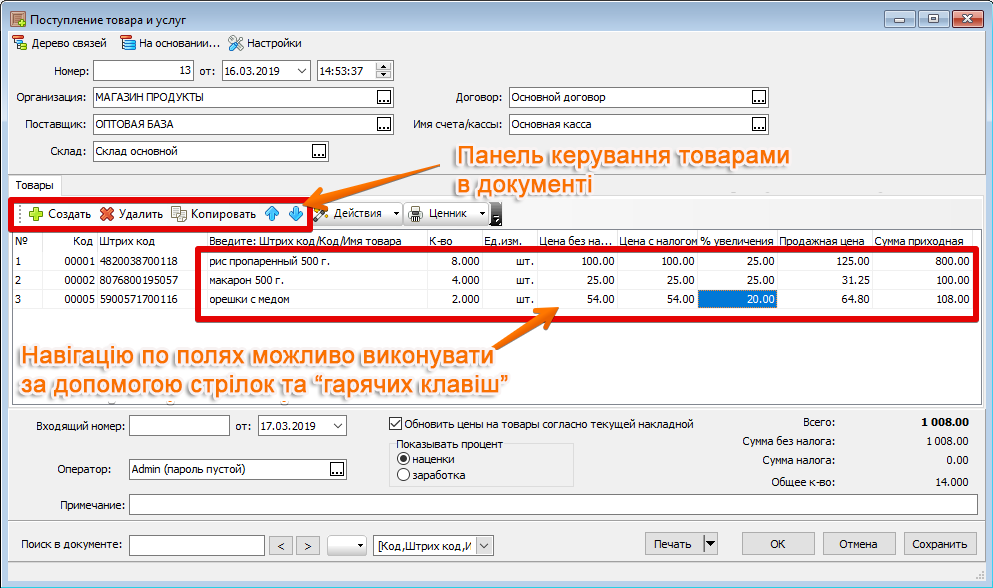The height and width of the screenshot is (588, 993).
Task: Select the орешки с медом product cell
Action: click(x=317, y=299)
